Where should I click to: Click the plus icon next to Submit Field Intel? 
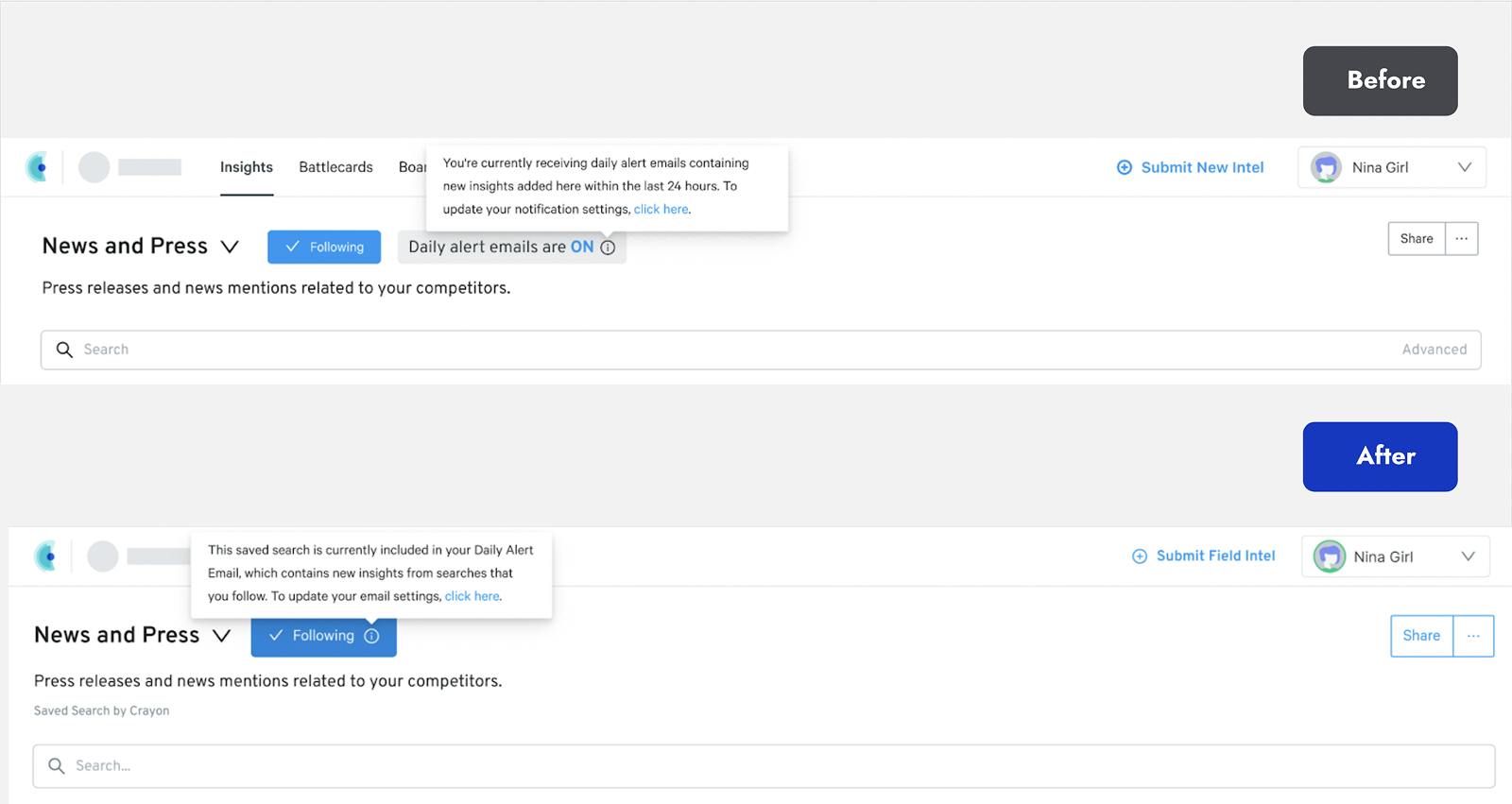(1140, 556)
